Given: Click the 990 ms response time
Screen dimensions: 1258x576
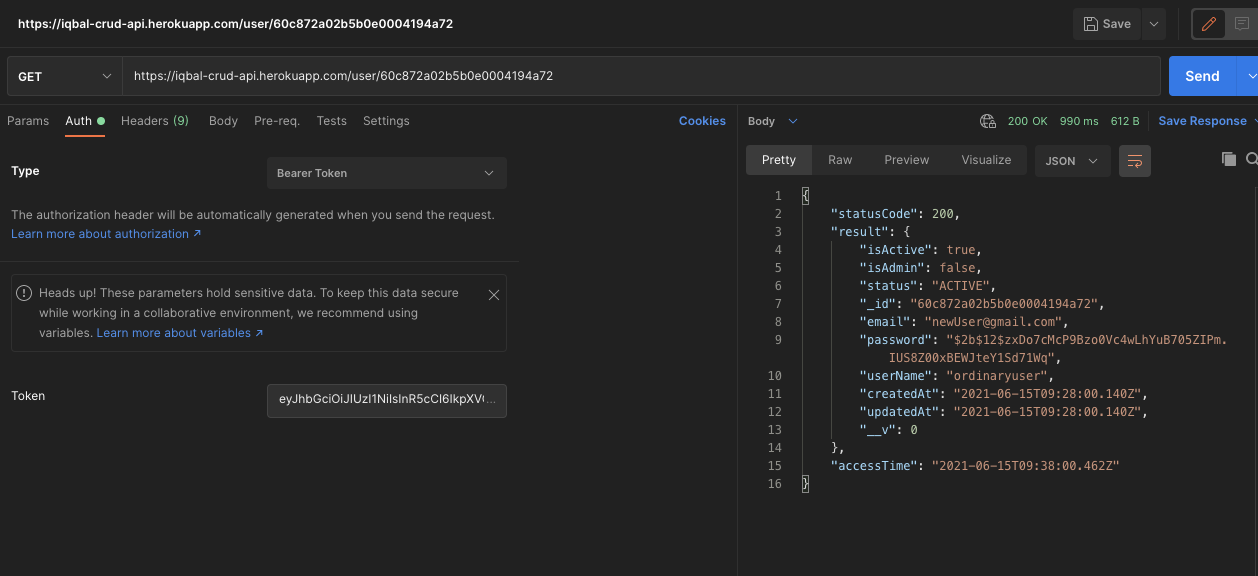Looking at the screenshot, I should tap(1079, 121).
